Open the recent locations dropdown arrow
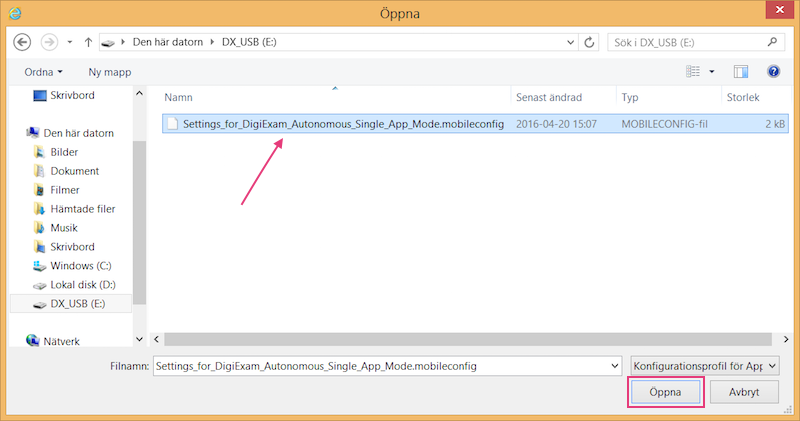This screenshot has height=421, width=800. [70, 42]
